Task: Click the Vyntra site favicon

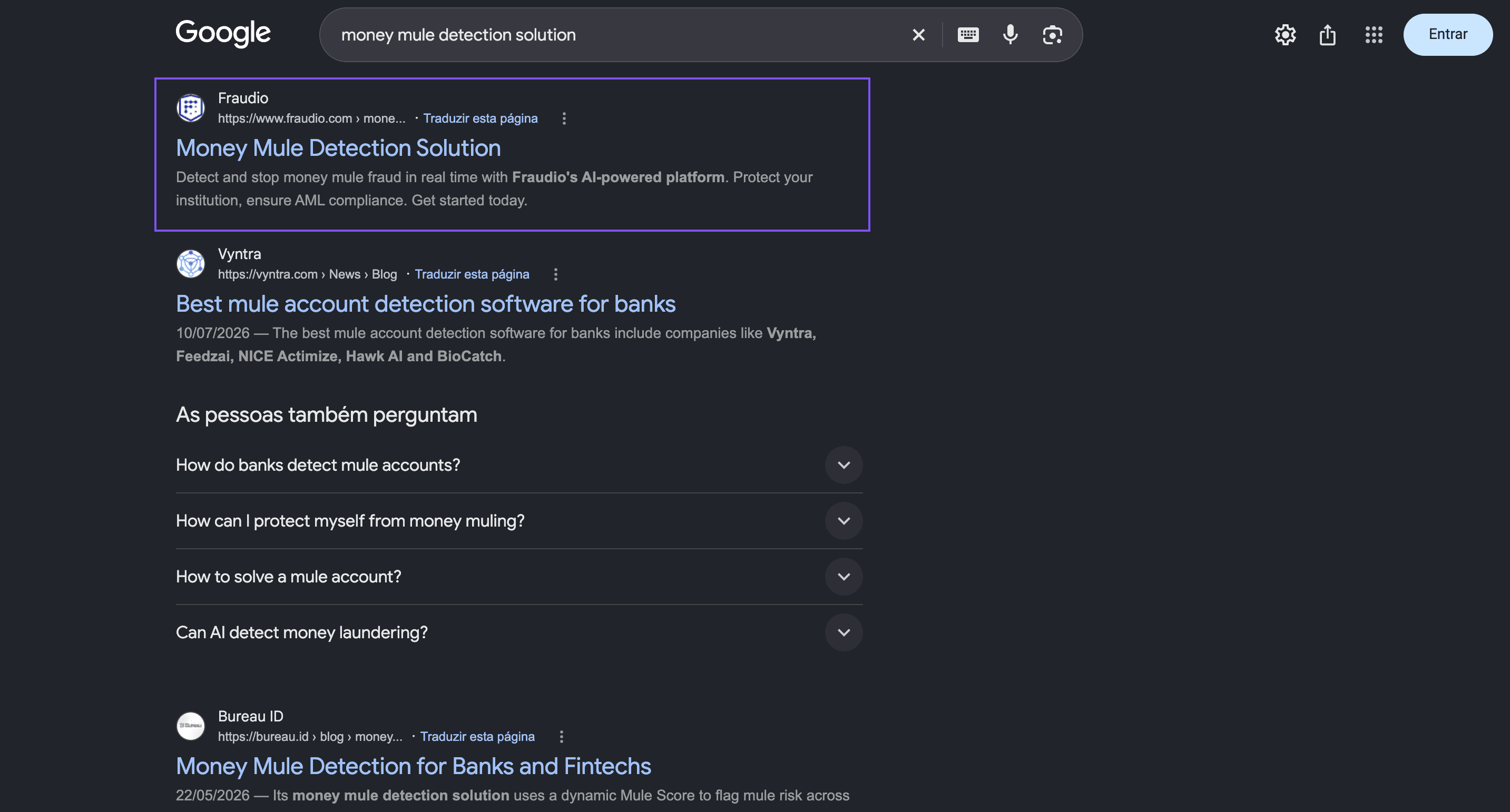Action: [x=191, y=264]
